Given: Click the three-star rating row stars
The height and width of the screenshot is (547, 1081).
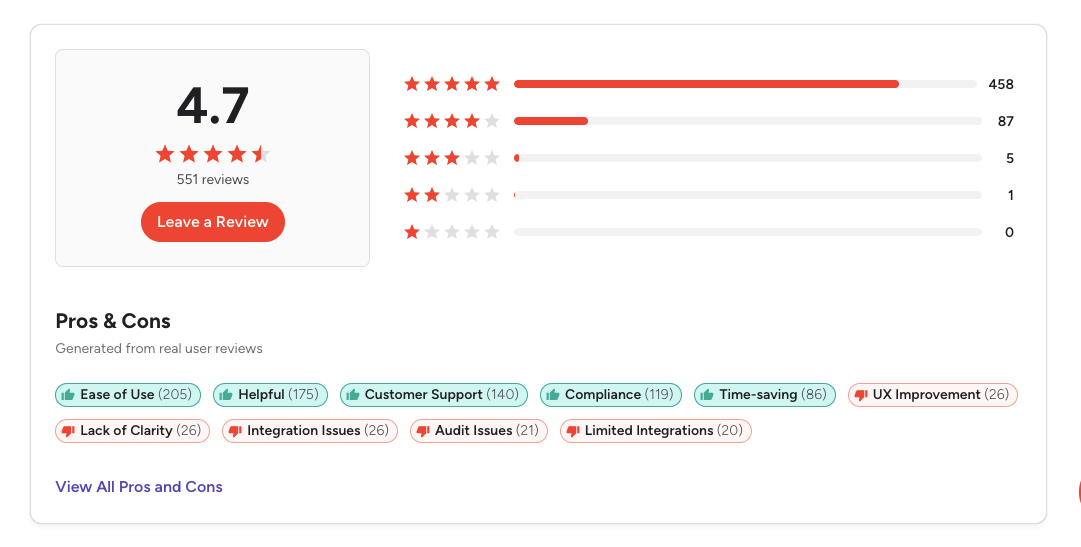Looking at the screenshot, I should pos(452,158).
